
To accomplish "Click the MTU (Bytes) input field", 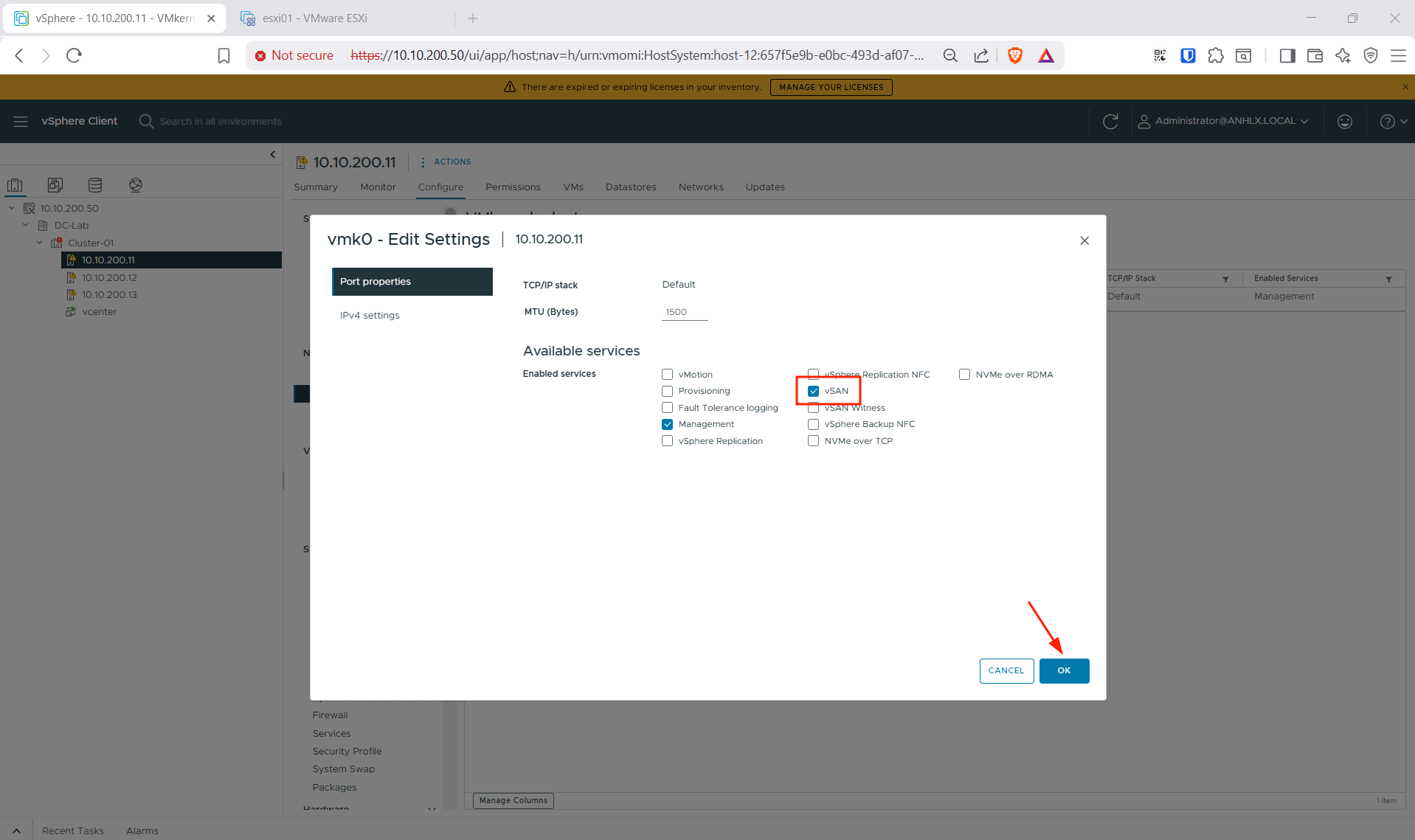I will [x=685, y=312].
